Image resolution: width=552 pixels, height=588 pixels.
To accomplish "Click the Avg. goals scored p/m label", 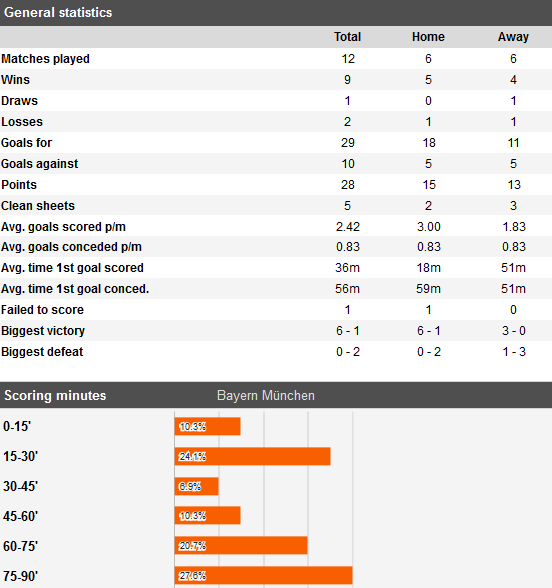I will [63, 227].
